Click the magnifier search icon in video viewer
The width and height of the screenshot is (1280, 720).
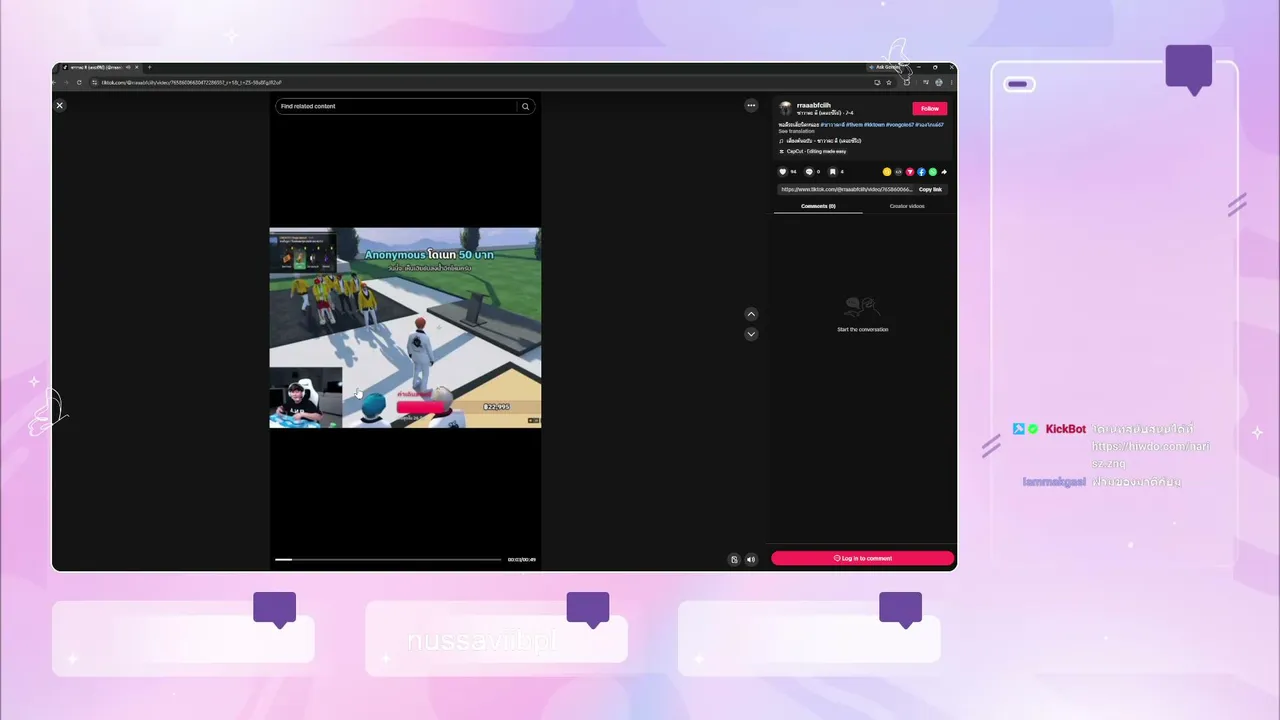coord(525,106)
